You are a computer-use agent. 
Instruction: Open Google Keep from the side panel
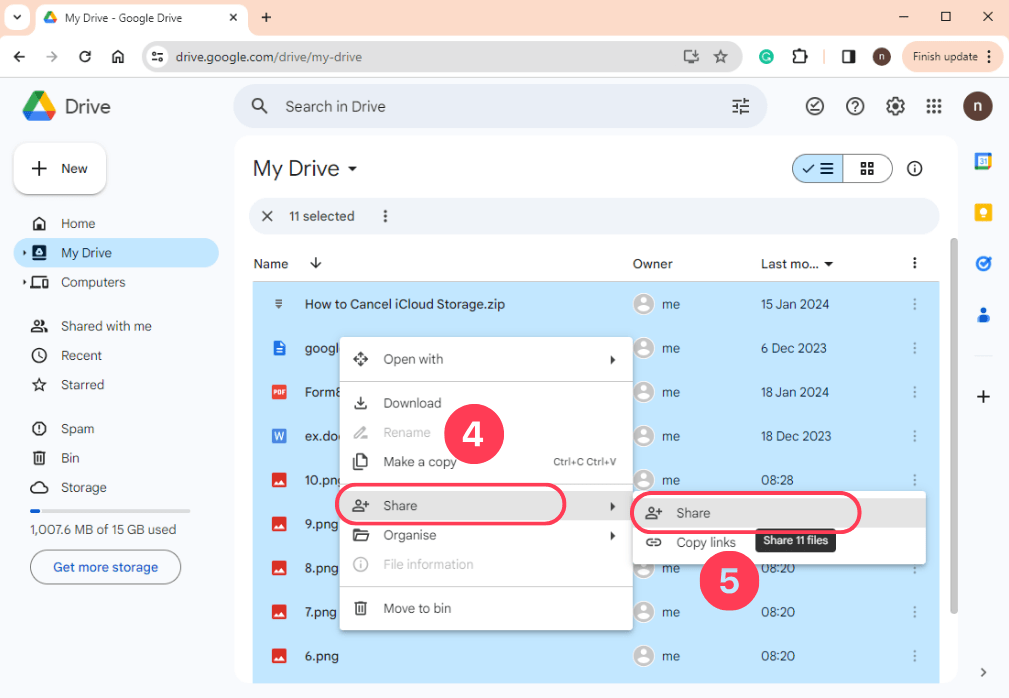(x=983, y=212)
